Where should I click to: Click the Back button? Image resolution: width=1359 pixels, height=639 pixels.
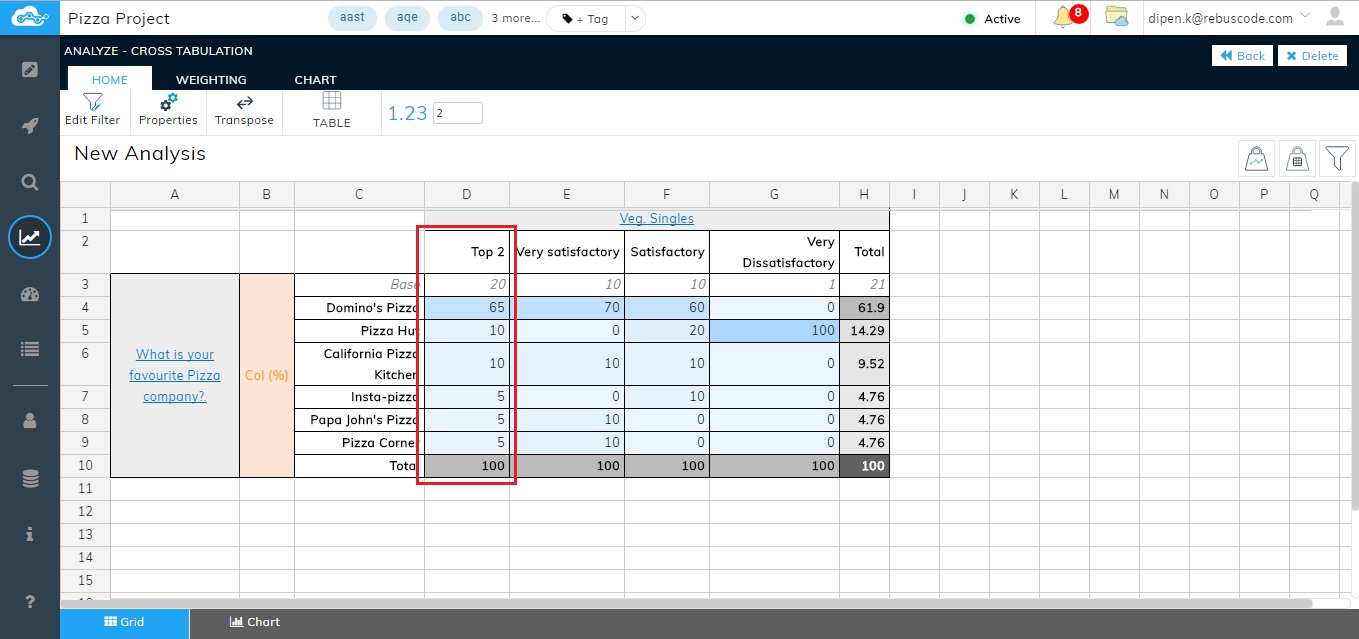1242,56
